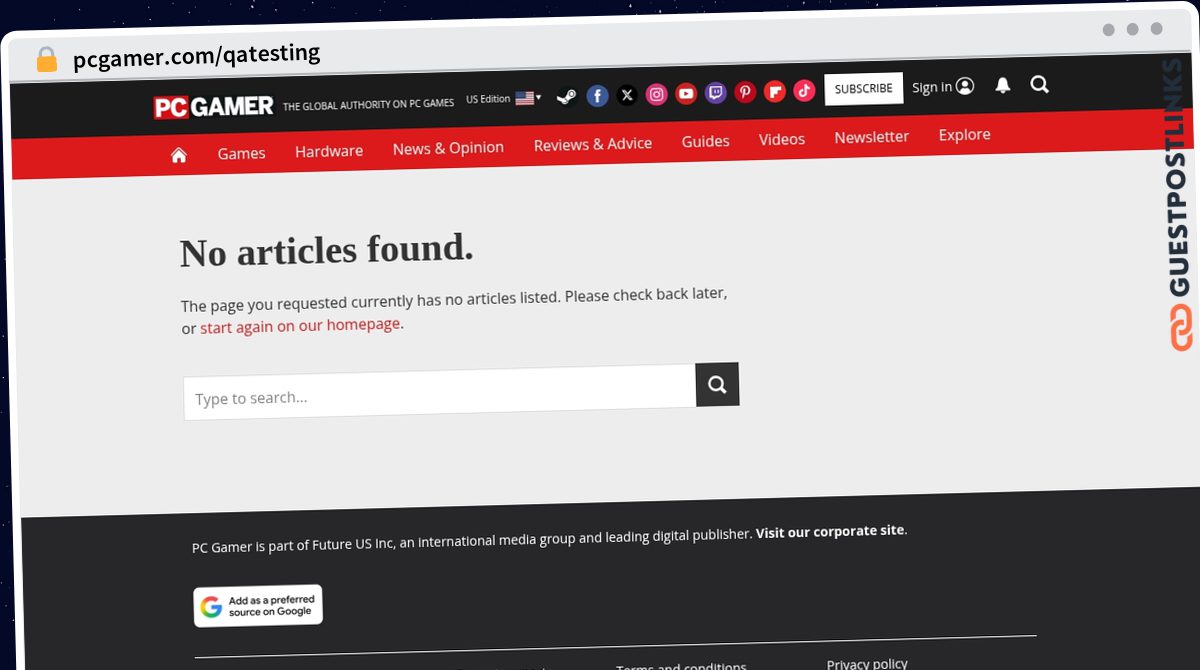Image resolution: width=1200 pixels, height=670 pixels.
Task: Open the Privacy policy footer link
Action: coord(867,663)
